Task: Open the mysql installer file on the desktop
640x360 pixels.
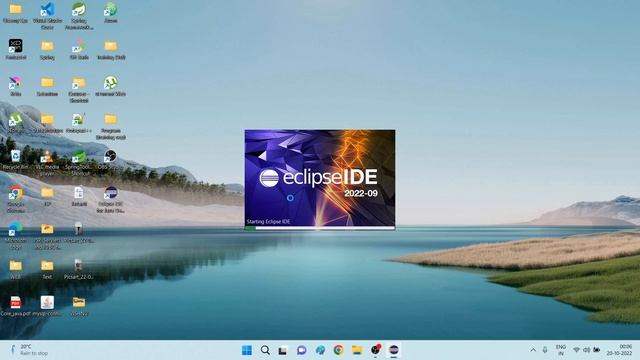Action: (47, 306)
